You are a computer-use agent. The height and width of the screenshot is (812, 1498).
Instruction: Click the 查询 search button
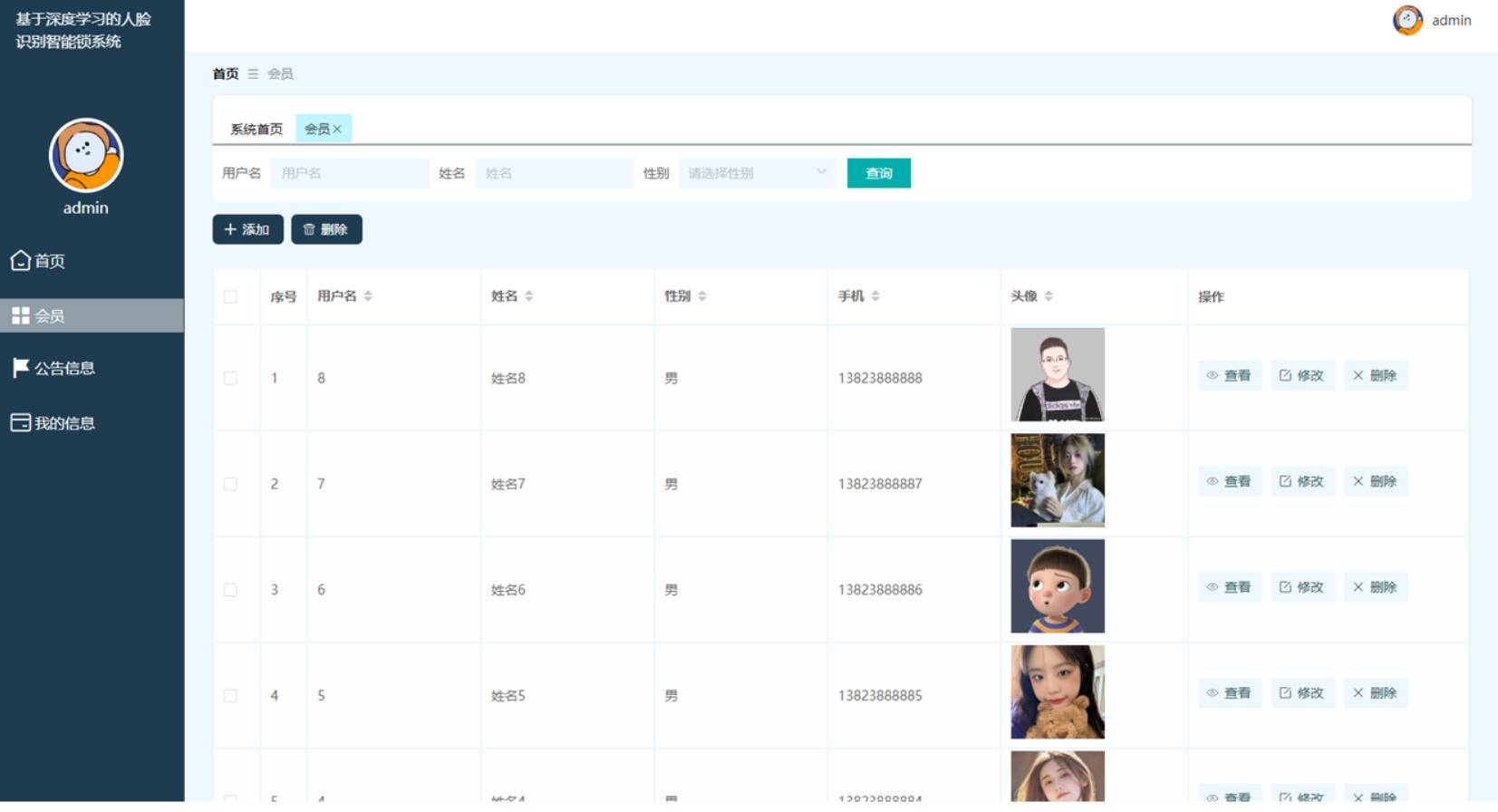[879, 173]
